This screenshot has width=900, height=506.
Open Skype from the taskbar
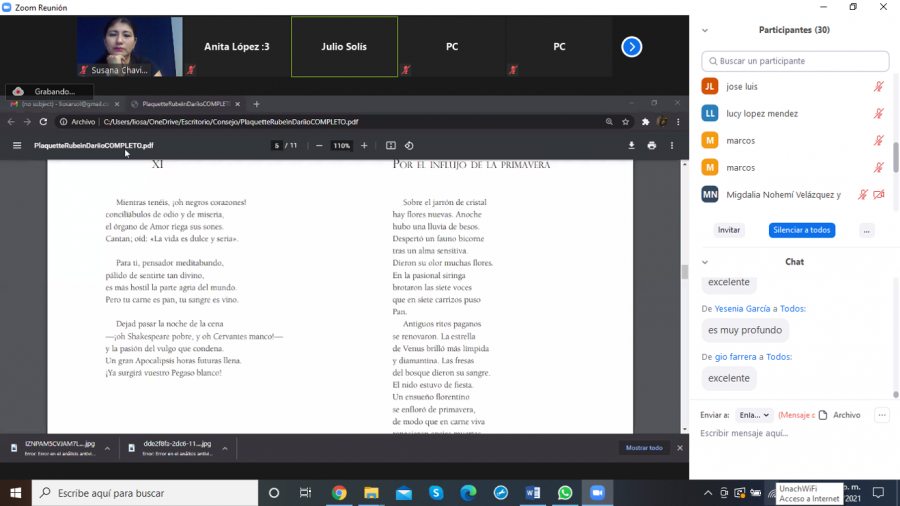[436, 493]
